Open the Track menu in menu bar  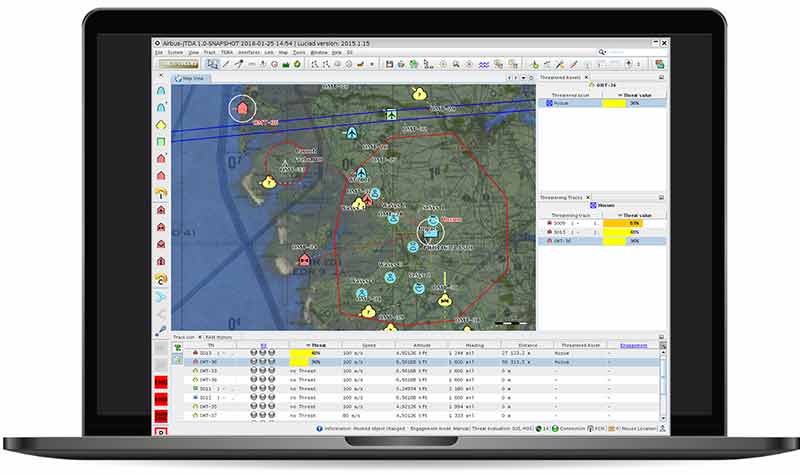[x=209, y=51]
